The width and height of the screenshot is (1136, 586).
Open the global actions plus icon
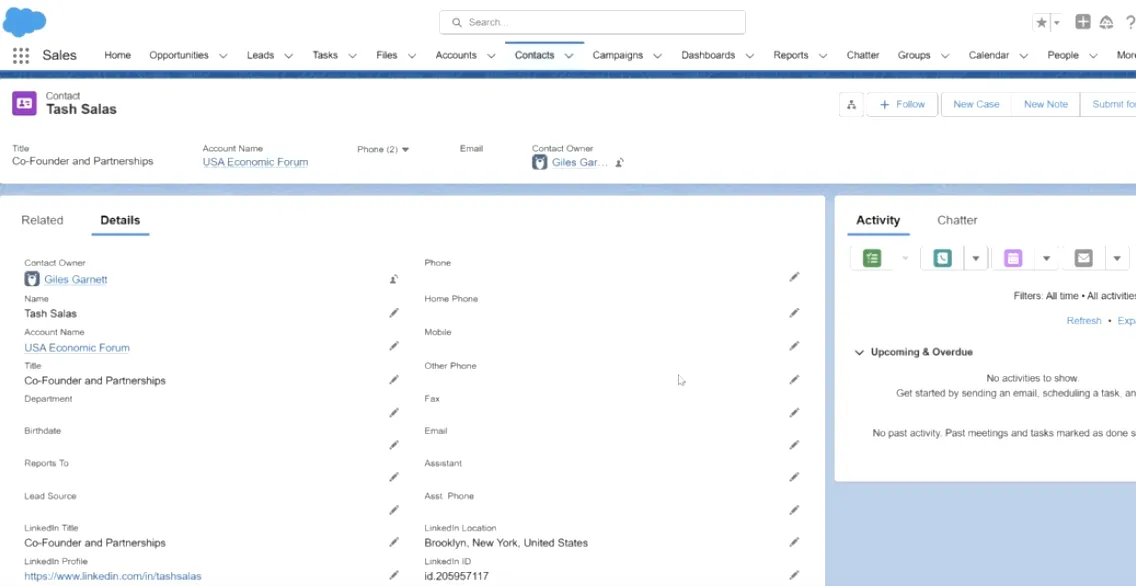click(1082, 22)
